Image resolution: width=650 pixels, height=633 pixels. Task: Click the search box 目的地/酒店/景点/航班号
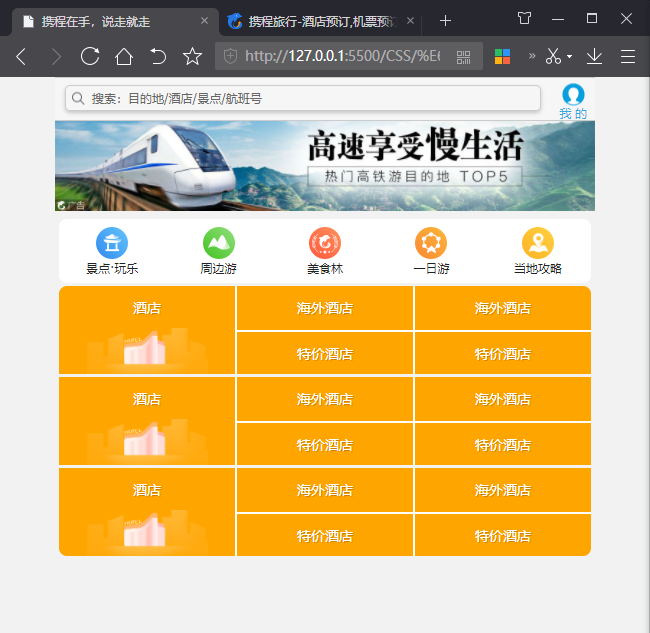(x=303, y=98)
